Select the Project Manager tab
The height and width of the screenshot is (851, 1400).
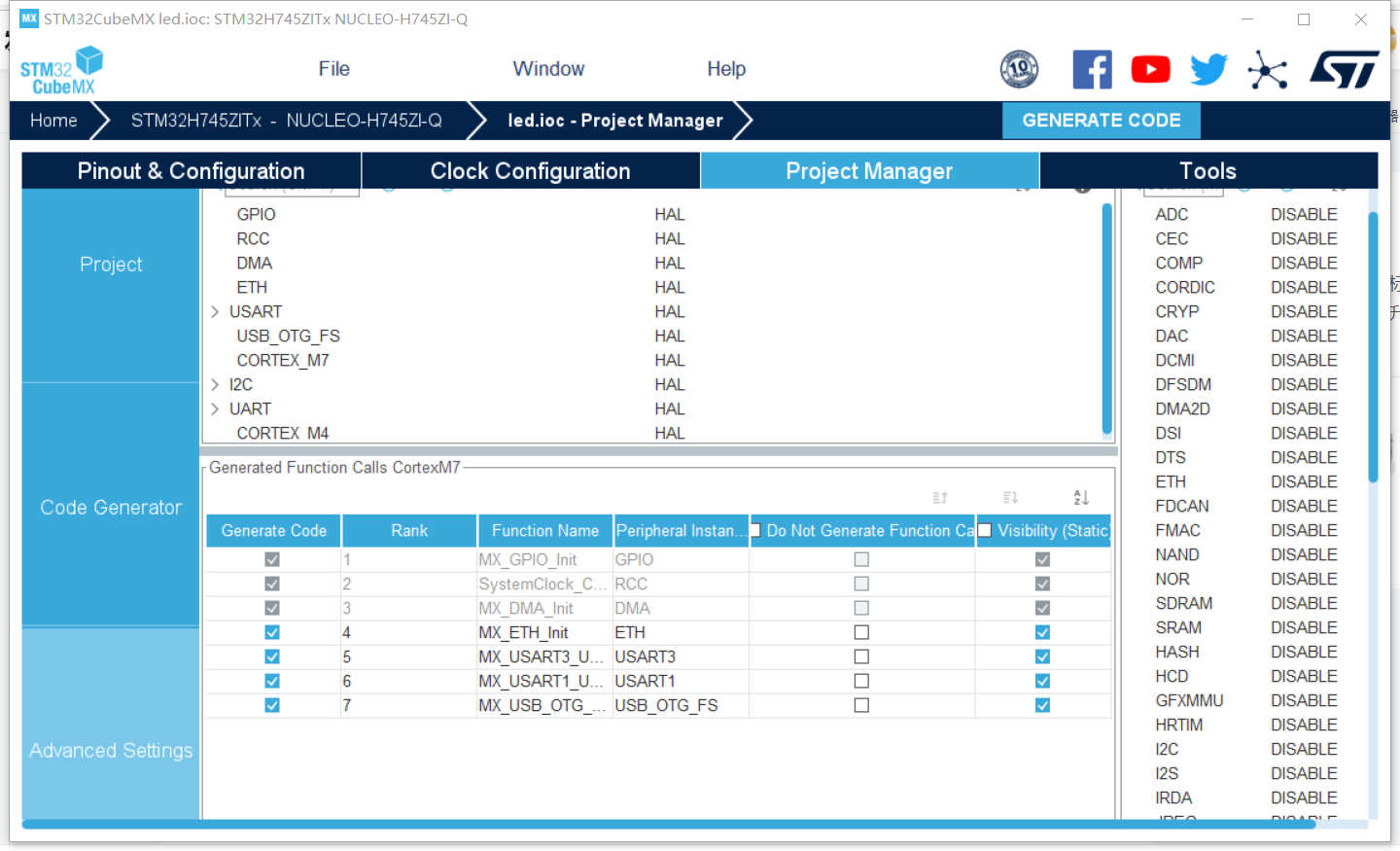(x=869, y=171)
